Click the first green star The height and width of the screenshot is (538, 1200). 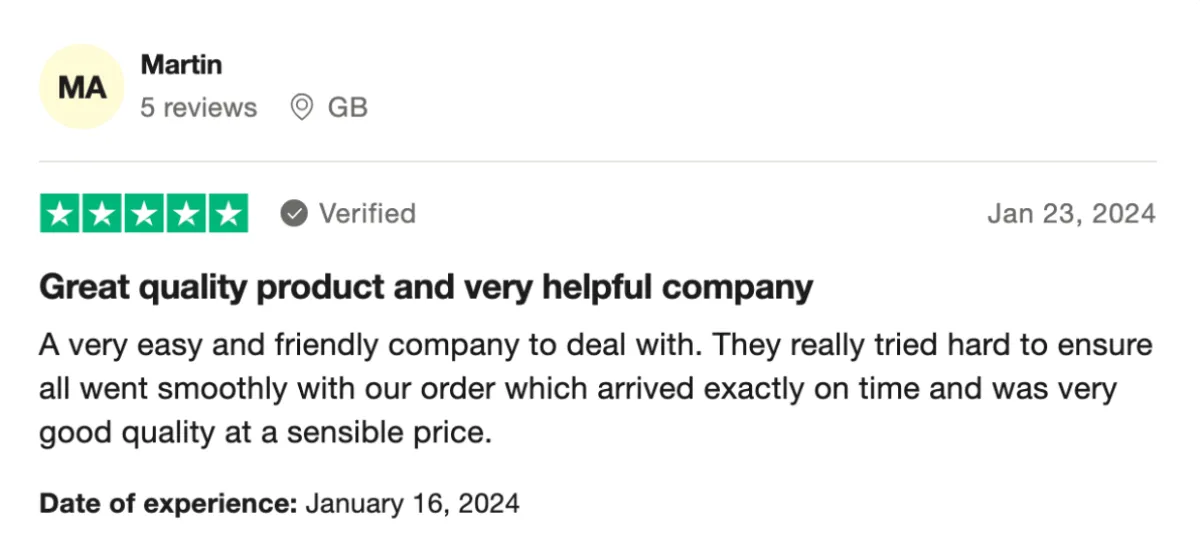61,213
